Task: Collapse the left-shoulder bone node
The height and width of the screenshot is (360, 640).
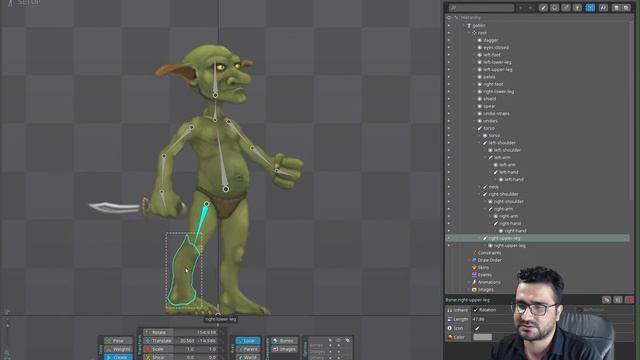Action: pos(480,143)
